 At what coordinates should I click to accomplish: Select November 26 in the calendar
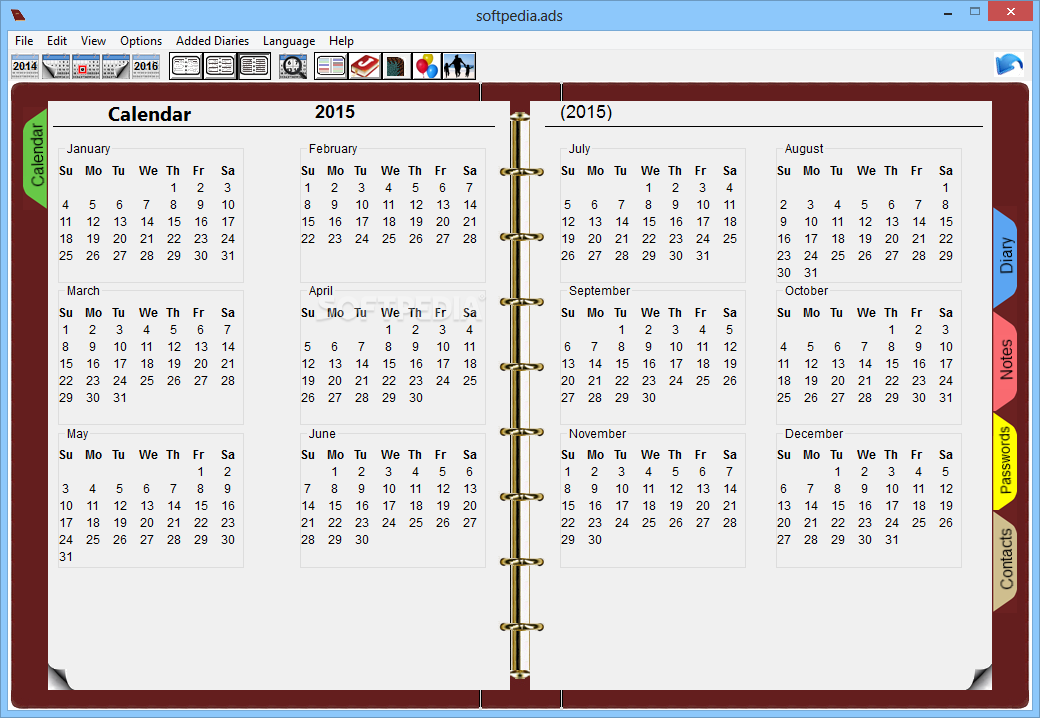tap(676, 523)
